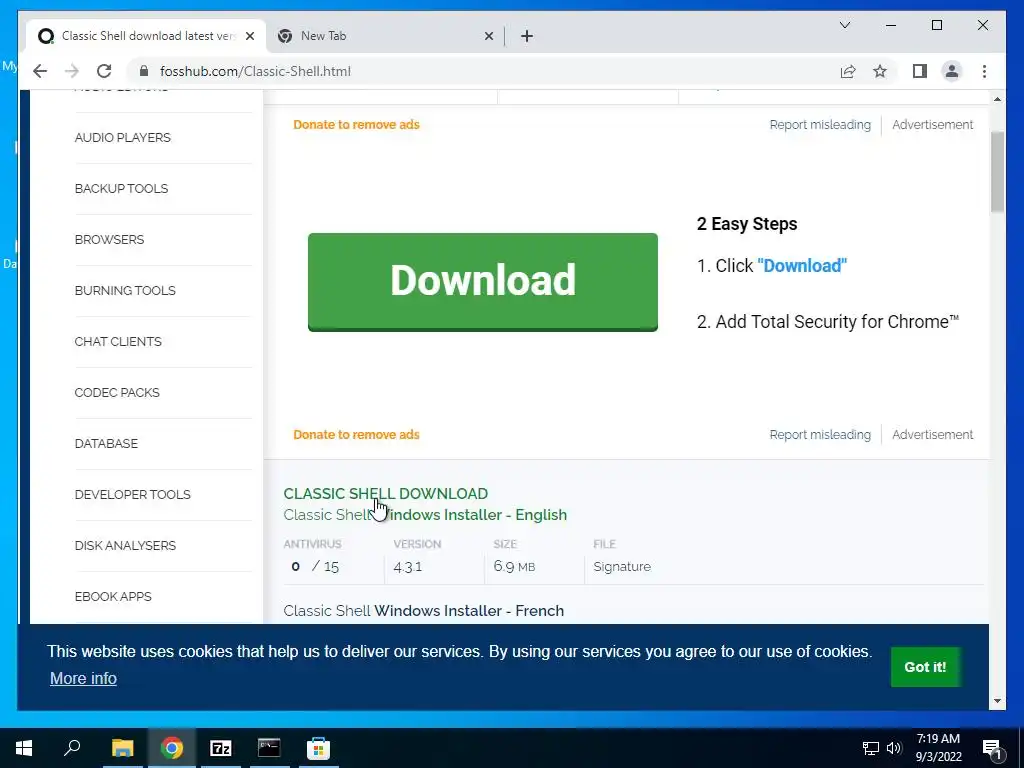This screenshot has width=1024, height=768.
Task: Go back with the browser back arrow
Action: coord(40,71)
